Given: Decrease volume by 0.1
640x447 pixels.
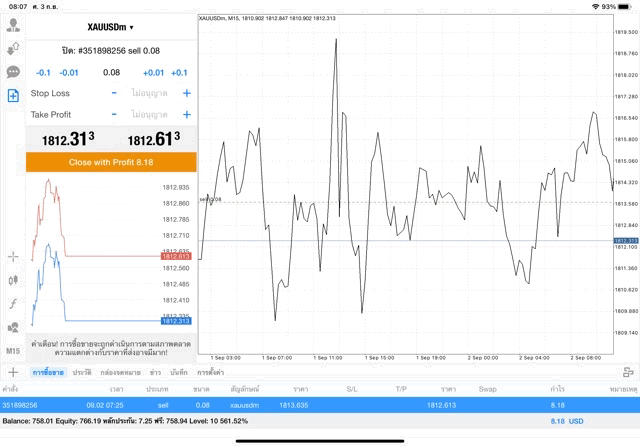Looking at the screenshot, I should click(x=43, y=73).
